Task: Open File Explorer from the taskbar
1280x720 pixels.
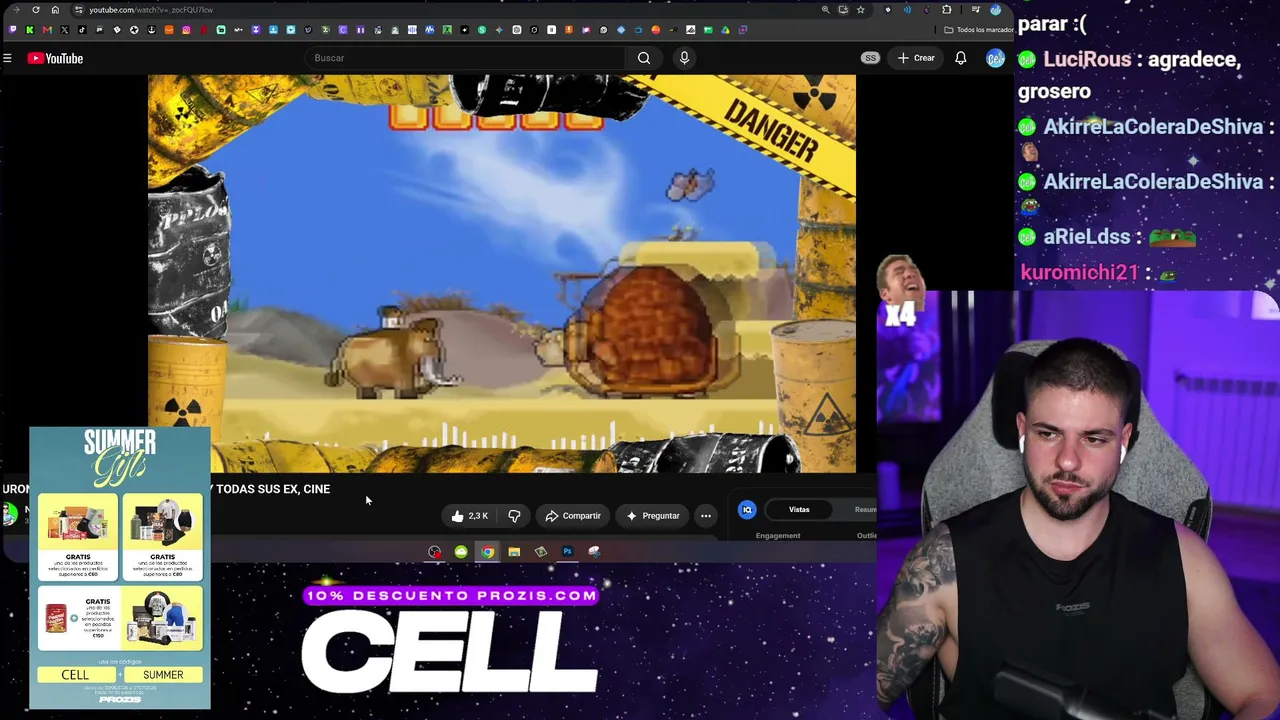Action: [x=514, y=552]
